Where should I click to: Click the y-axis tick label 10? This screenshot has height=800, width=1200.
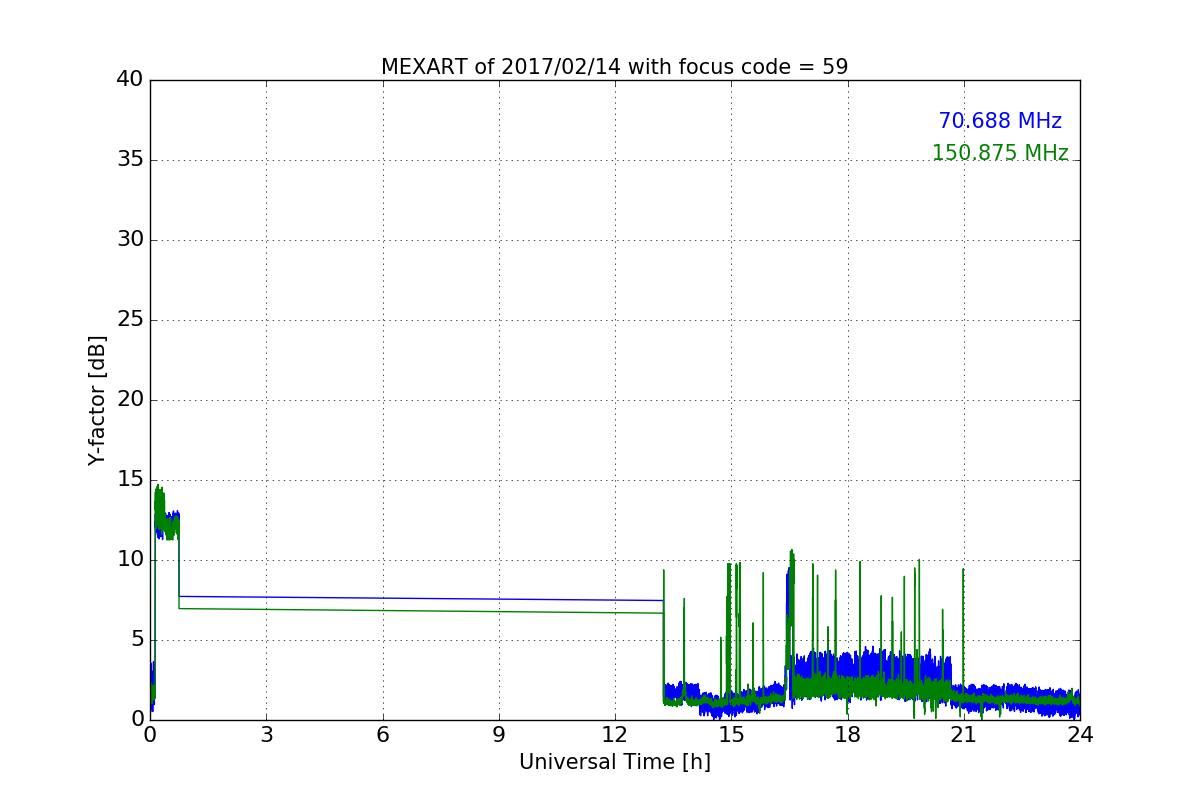(130, 559)
